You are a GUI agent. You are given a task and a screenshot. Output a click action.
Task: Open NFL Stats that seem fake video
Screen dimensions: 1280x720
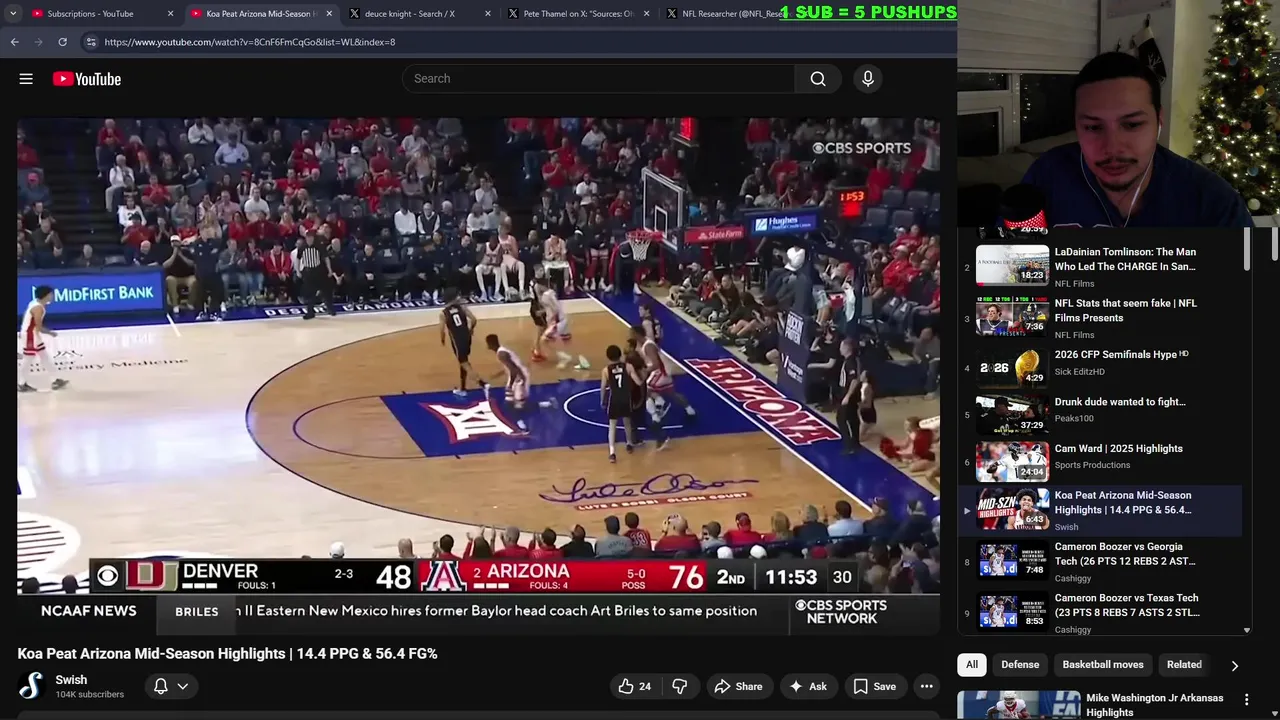pyautogui.click(x=1125, y=310)
